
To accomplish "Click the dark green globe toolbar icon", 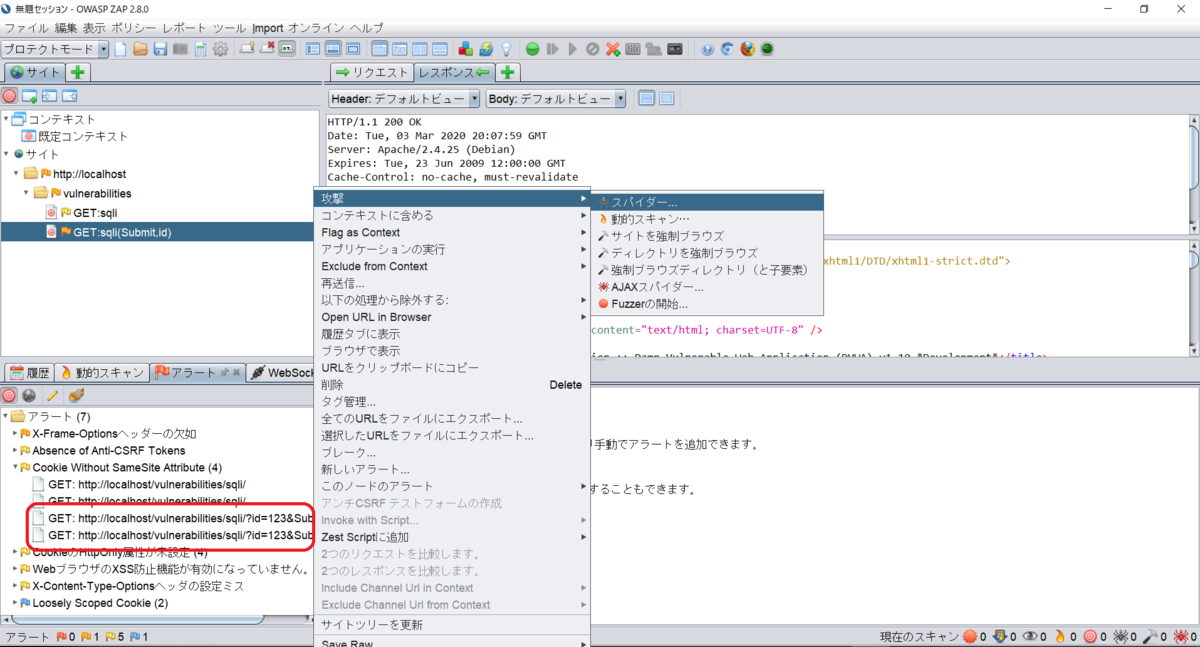I will [x=767, y=49].
